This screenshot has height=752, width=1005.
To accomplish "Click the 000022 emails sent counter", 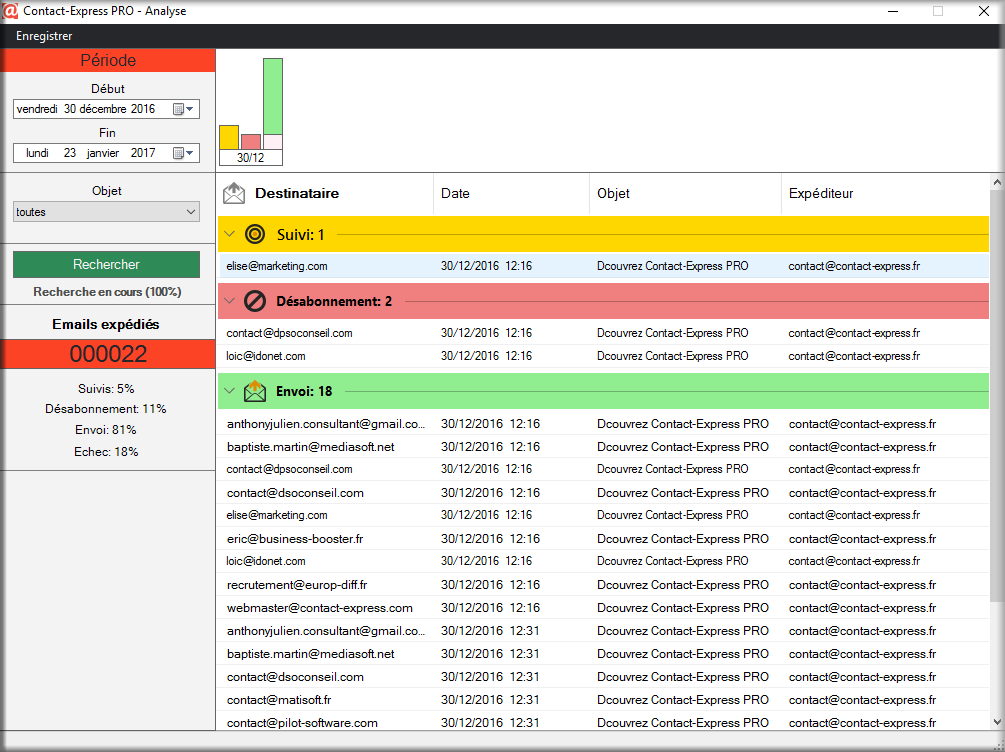I will click(108, 354).
